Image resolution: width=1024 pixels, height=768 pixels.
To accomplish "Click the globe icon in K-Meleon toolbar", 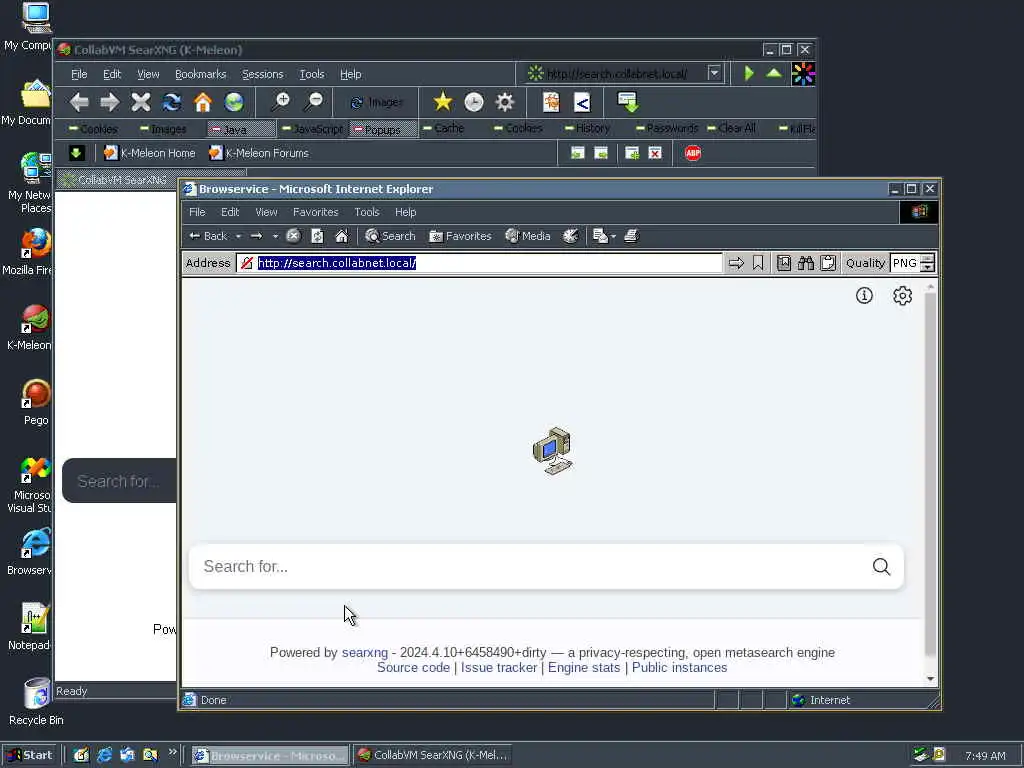I will click(234, 102).
